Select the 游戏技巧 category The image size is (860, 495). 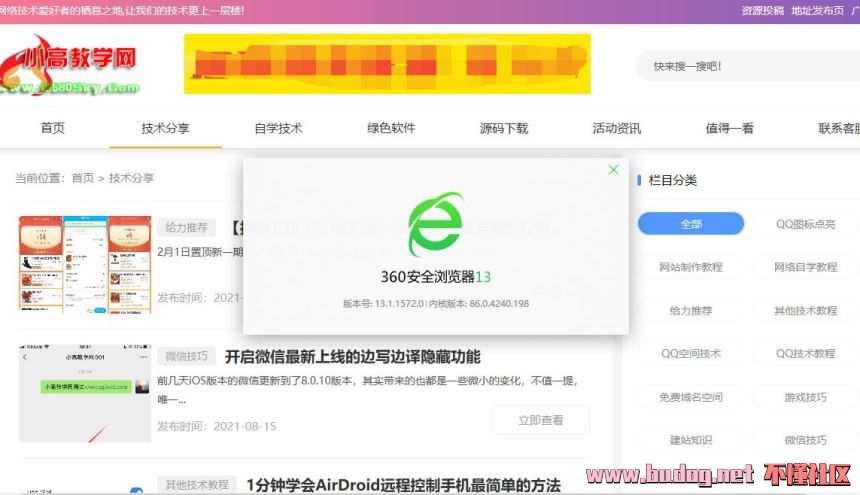coord(805,397)
